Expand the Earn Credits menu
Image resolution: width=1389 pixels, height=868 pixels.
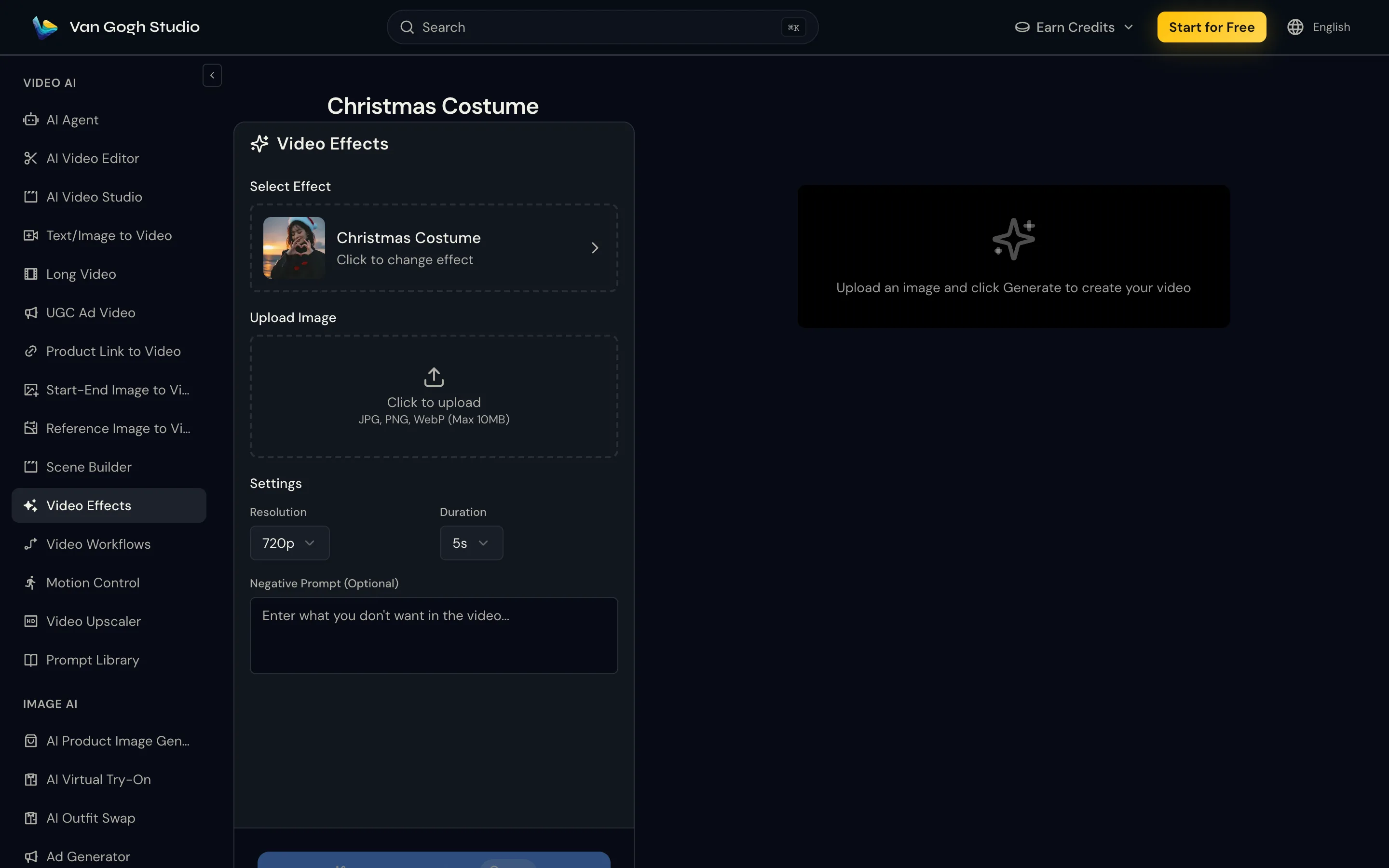pyautogui.click(x=1074, y=27)
